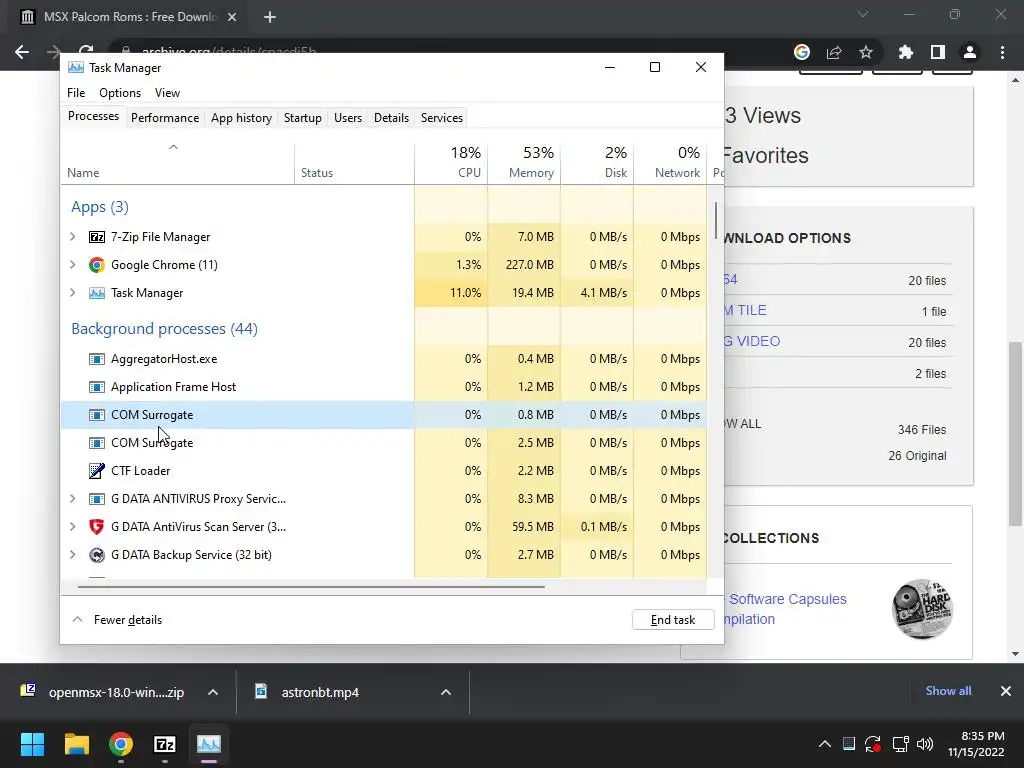1024x768 pixels.
Task: Open the Software Capsules collection link
Action: [x=784, y=609]
